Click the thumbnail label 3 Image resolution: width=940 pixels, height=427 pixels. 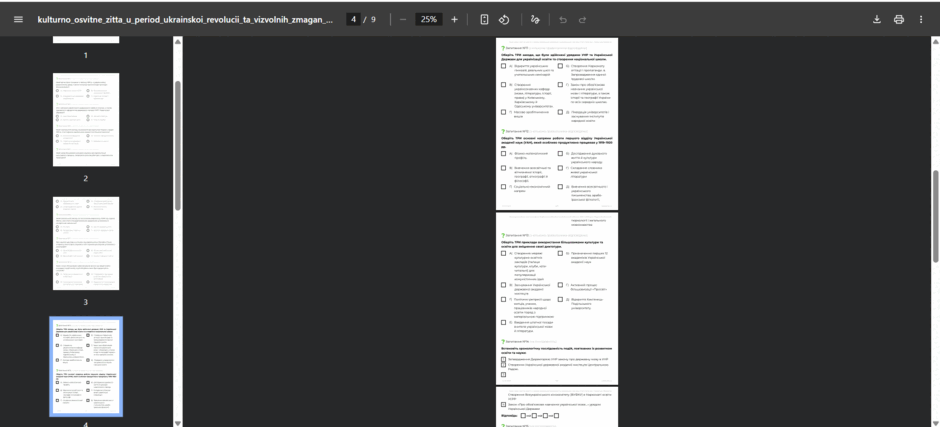pyautogui.click(x=86, y=302)
